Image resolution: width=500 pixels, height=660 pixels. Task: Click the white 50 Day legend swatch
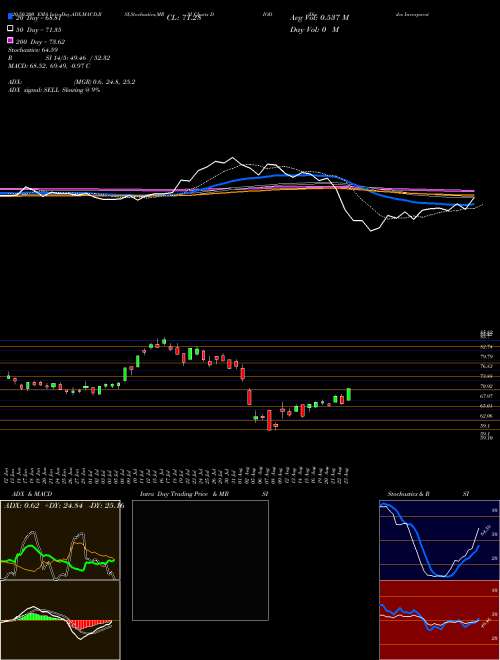[10, 29]
